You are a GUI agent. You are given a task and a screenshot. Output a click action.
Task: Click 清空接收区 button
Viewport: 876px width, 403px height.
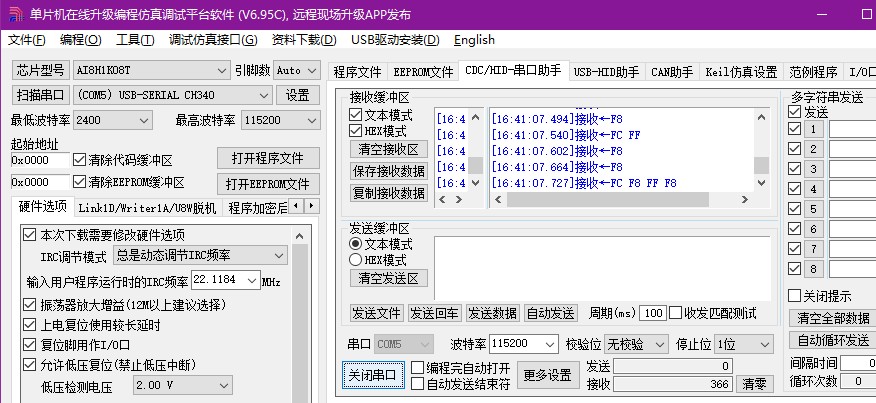tap(389, 149)
